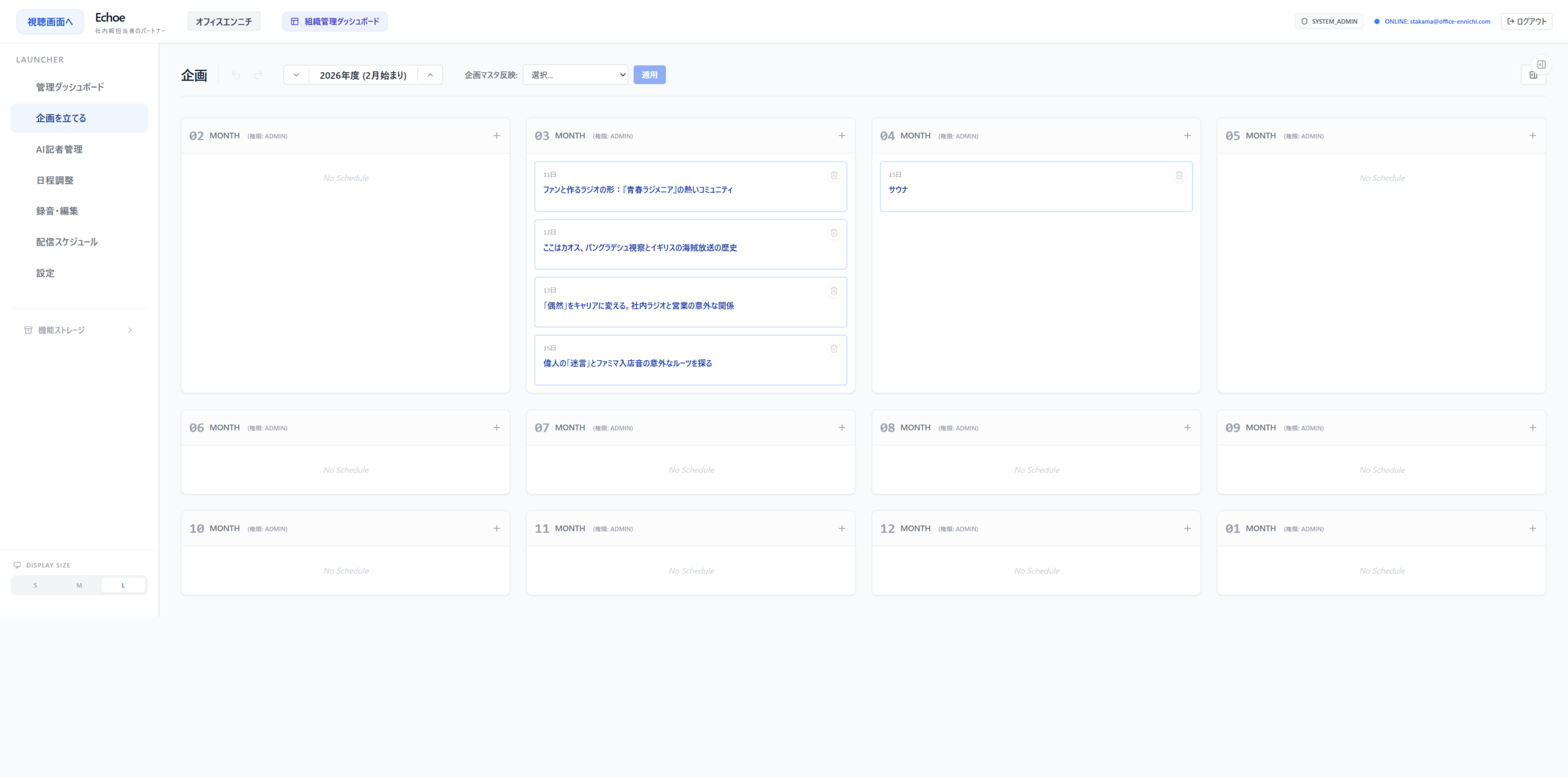Click the undo arrow icon beside 企画
The height and width of the screenshot is (777, 1568).
point(236,75)
